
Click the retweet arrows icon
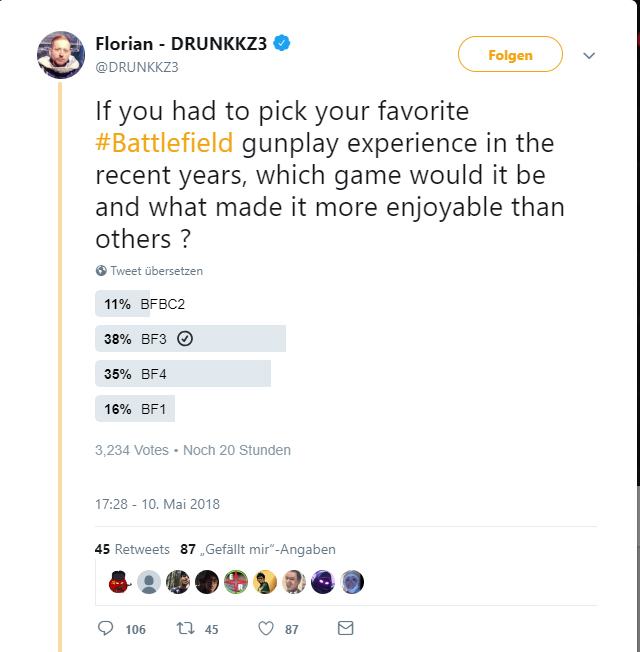coord(184,629)
